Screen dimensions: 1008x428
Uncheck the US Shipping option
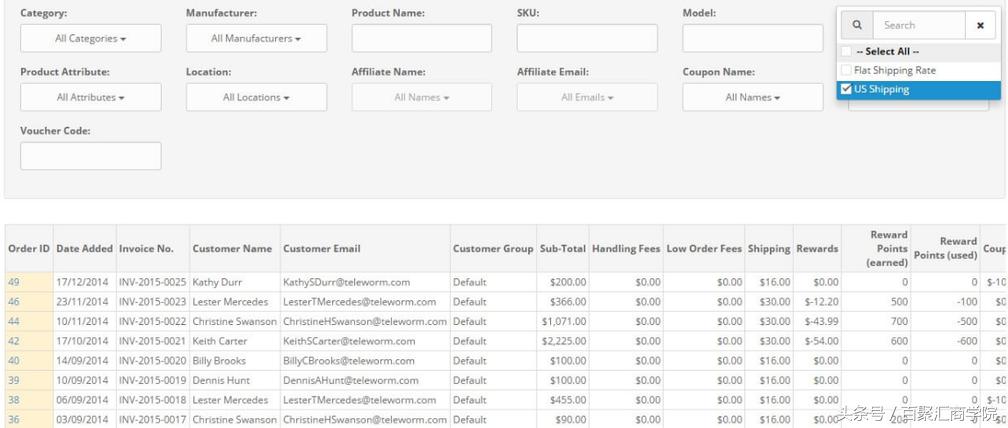847,90
